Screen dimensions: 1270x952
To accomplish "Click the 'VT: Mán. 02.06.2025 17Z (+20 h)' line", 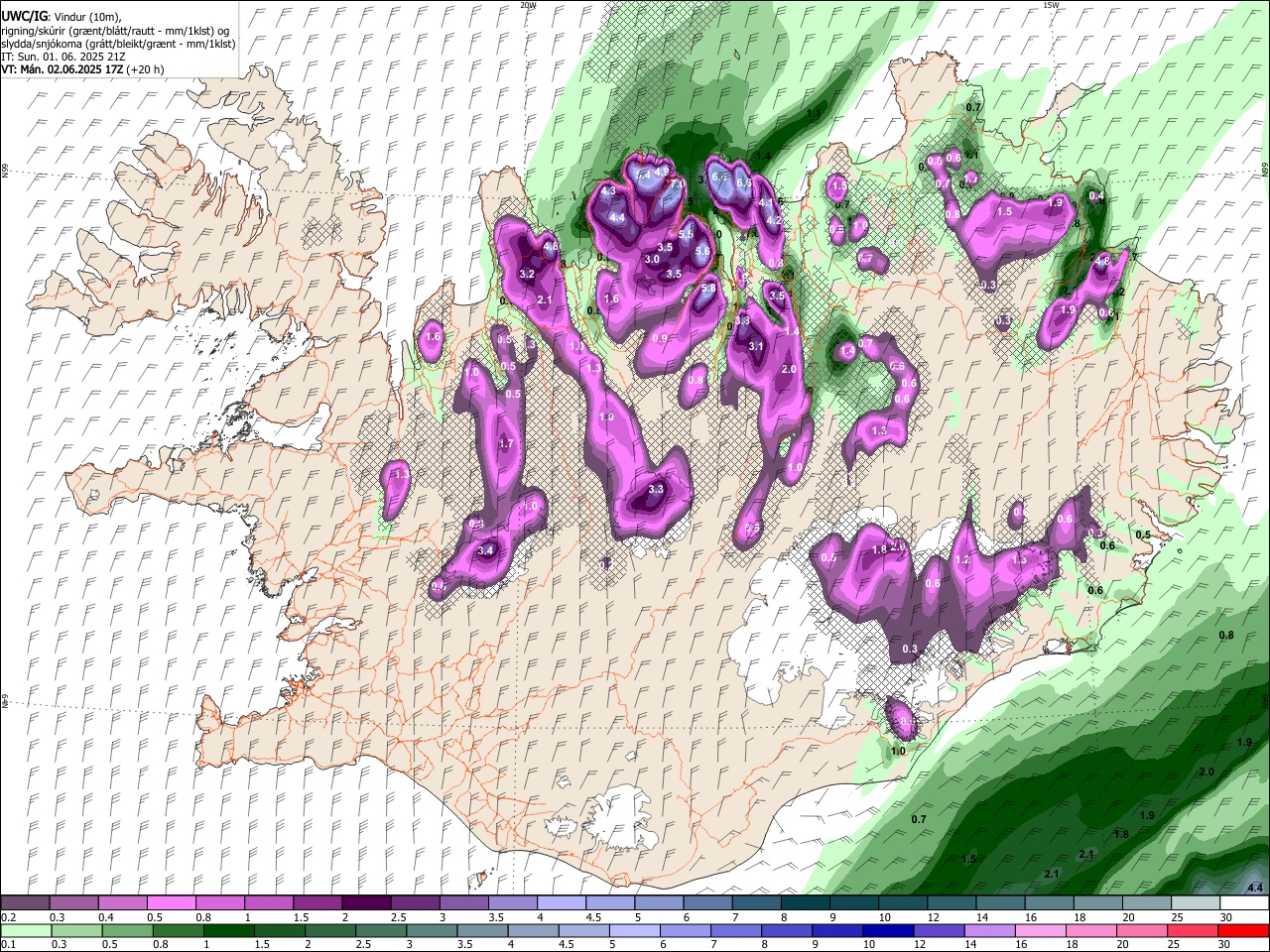I will click(83, 69).
